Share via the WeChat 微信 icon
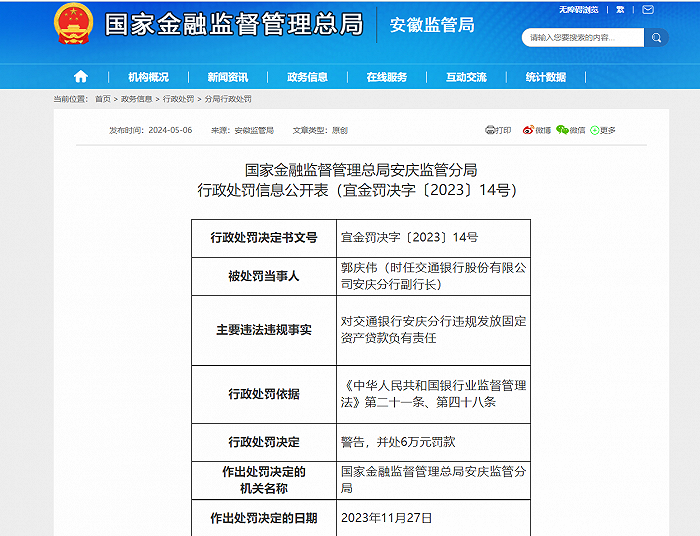Image resolution: width=700 pixels, height=536 pixels. pos(571,130)
